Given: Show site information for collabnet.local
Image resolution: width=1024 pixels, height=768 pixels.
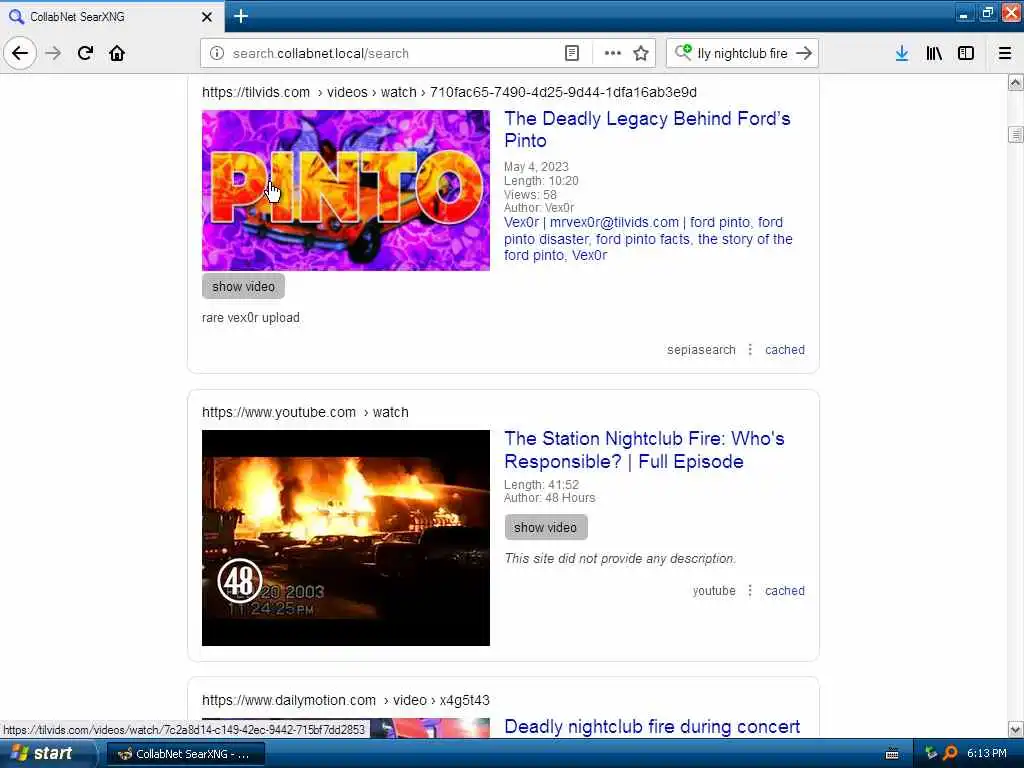Looking at the screenshot, I should click(x=217, y=53).
